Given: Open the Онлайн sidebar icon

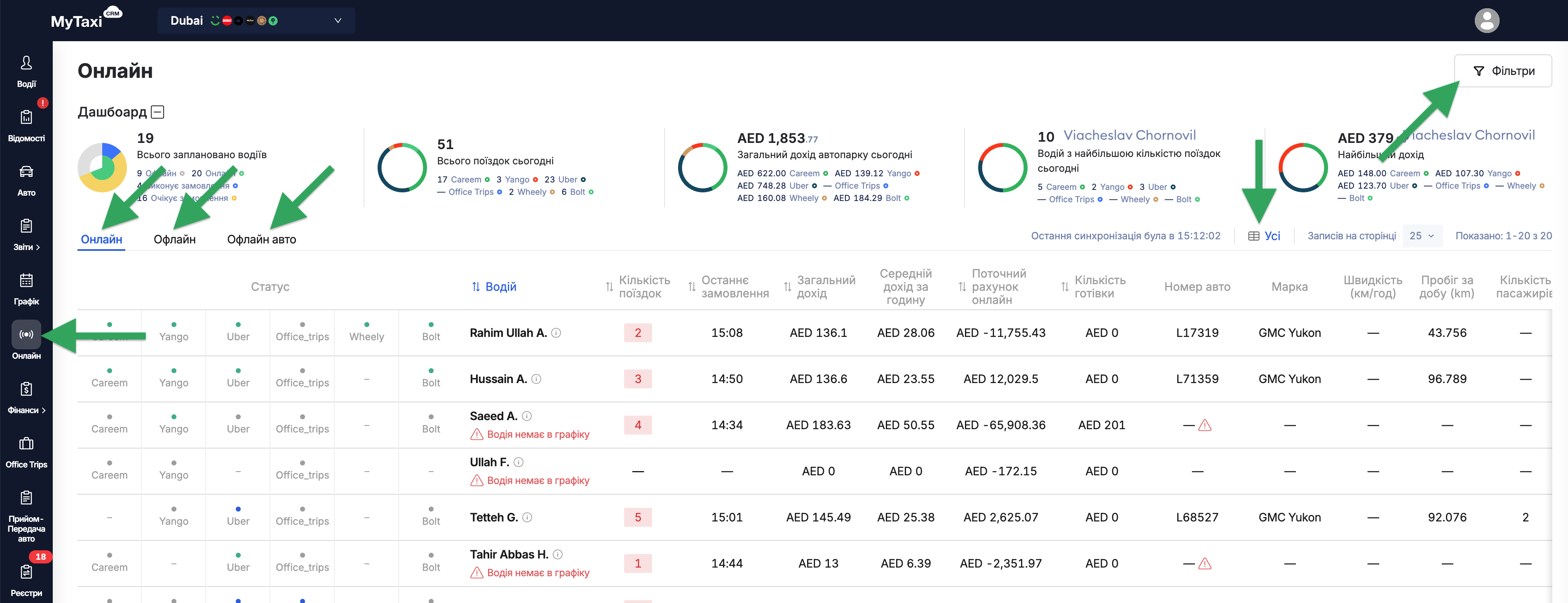Looking at the screenshot, I should click(26, 334).
